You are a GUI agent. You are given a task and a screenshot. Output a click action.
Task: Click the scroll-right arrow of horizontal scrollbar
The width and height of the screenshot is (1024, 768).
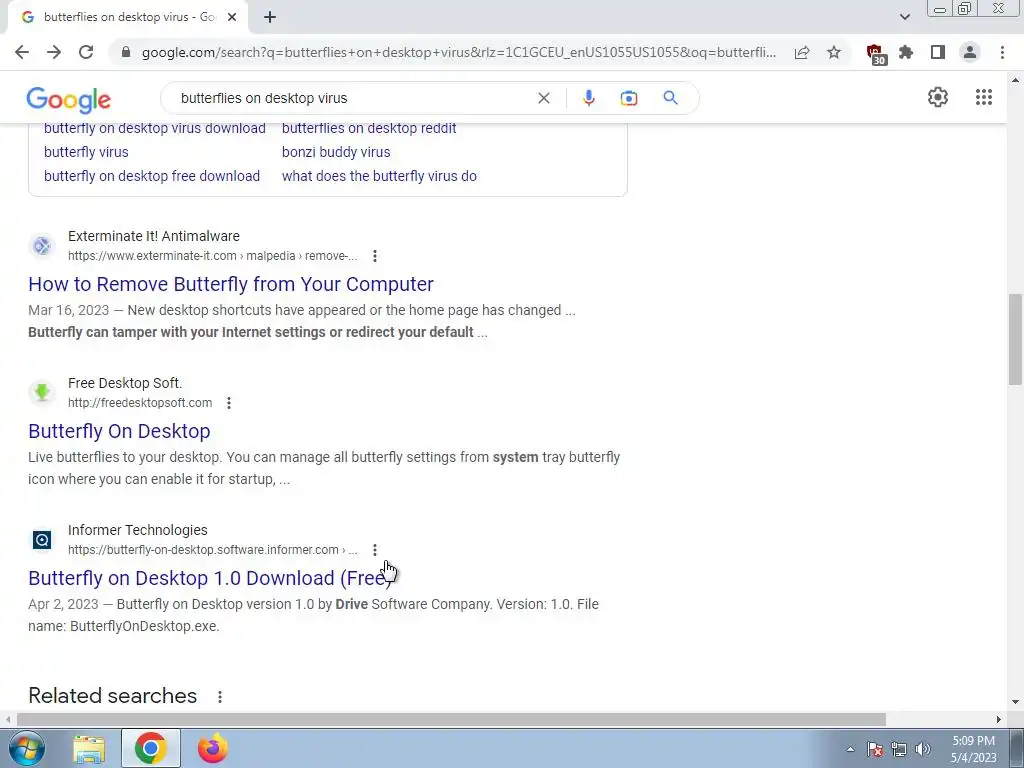999,719
